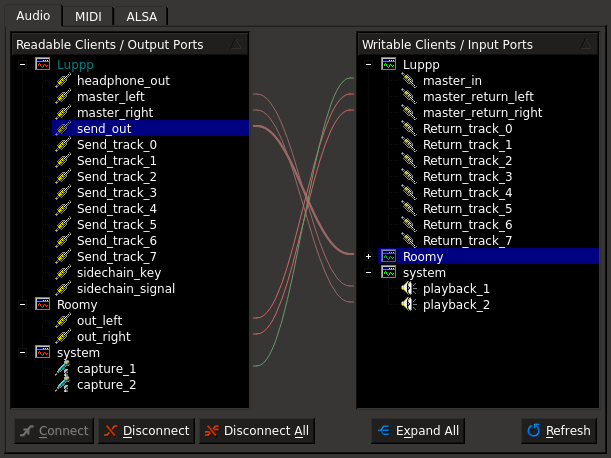The width and height of the screenshot is (611, 458).
Task: Click the master_in input plug icon
Action: pyautogui.click(x=409, y=81)
